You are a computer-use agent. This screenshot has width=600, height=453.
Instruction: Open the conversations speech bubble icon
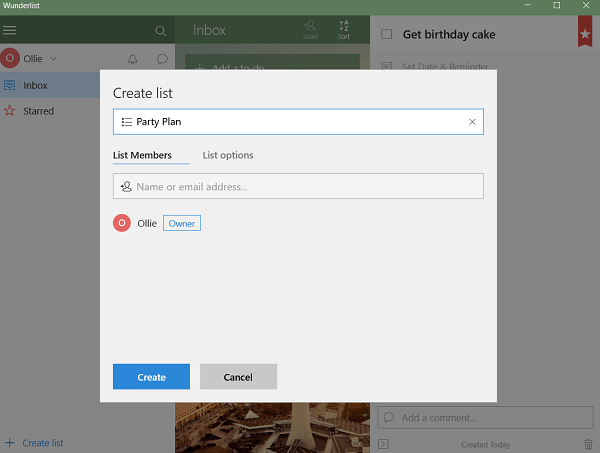[161, 59]
